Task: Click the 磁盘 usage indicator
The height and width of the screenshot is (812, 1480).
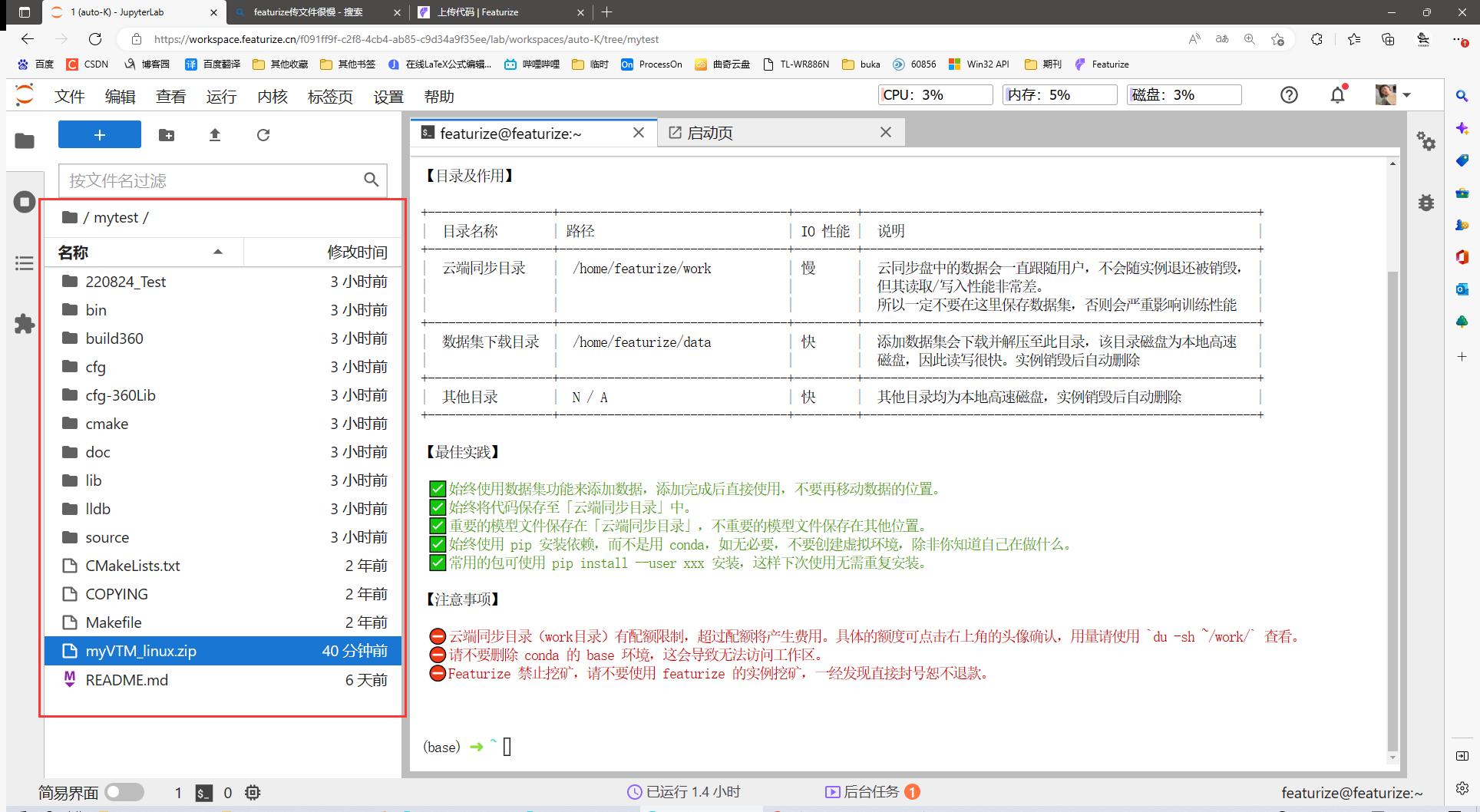Action: [1184, 95]
